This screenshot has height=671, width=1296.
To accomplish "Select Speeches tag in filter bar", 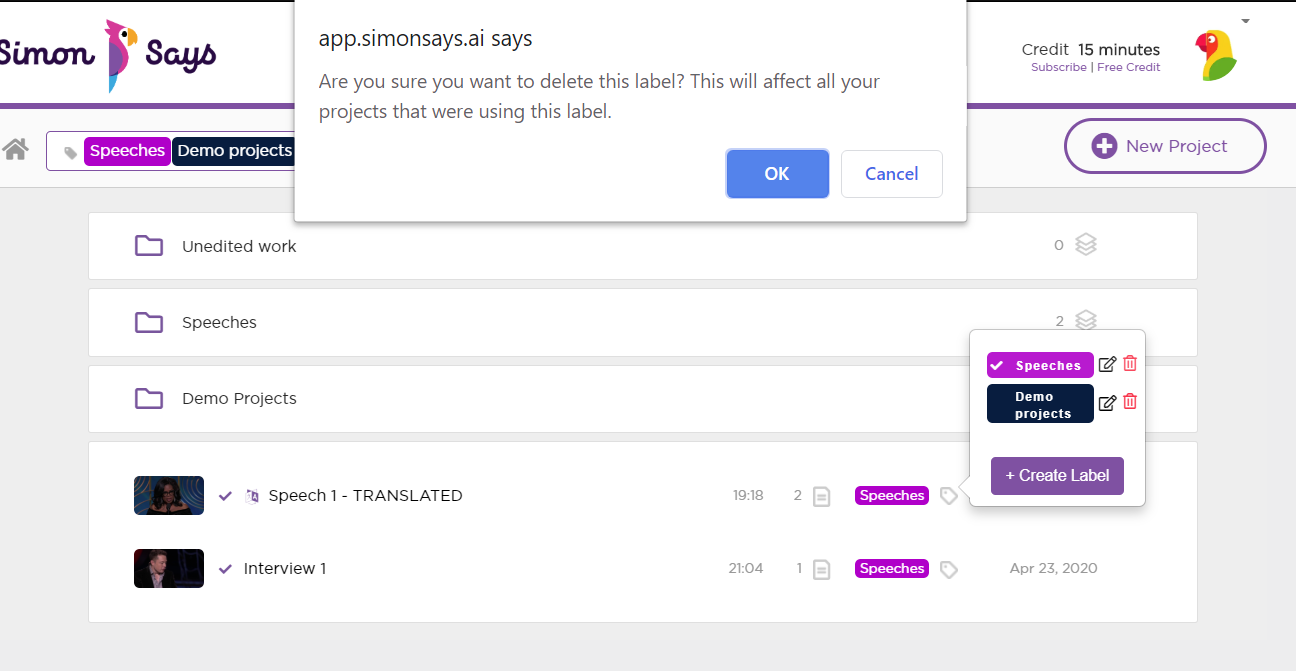I will tap(127, 151).
